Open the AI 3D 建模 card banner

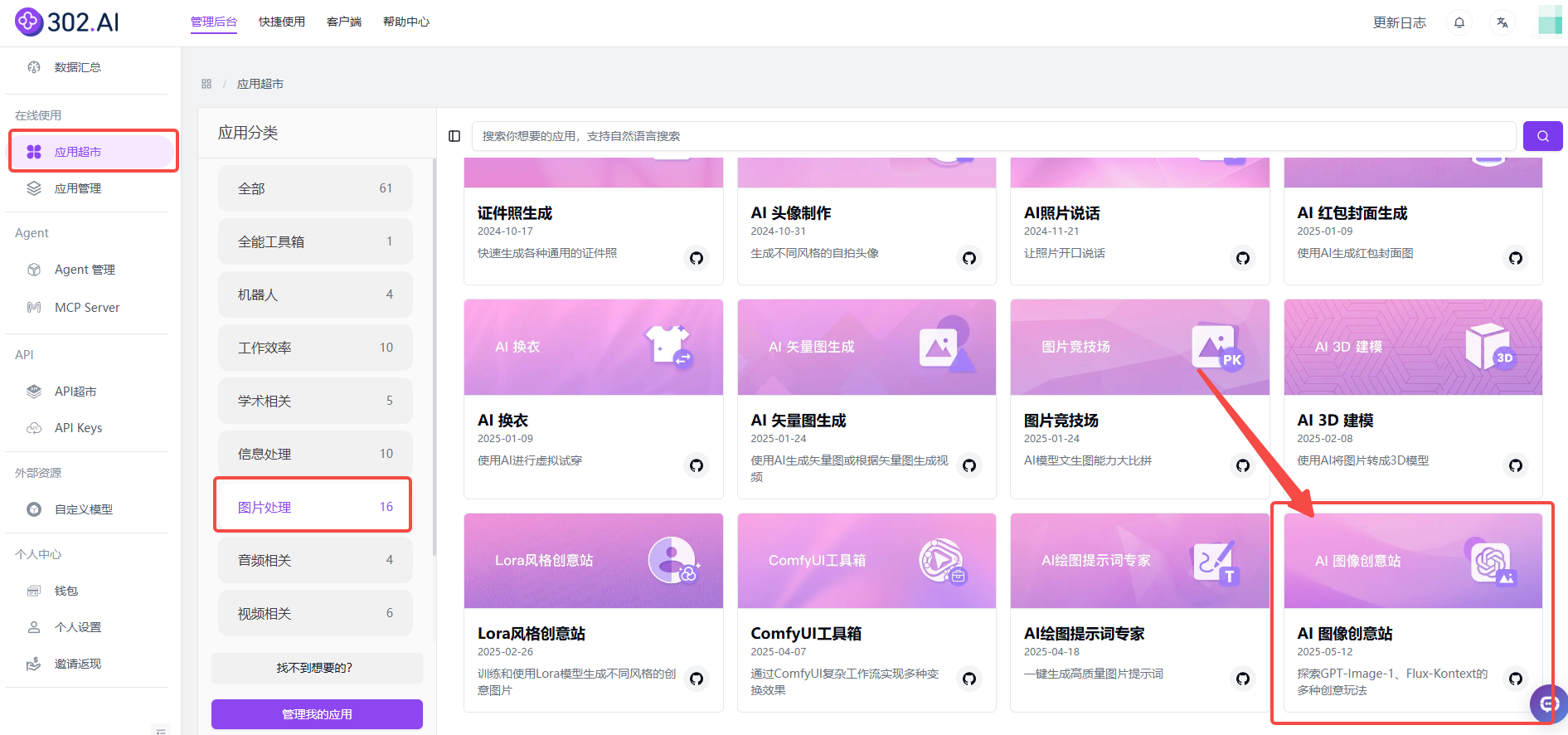point(1413,348)
